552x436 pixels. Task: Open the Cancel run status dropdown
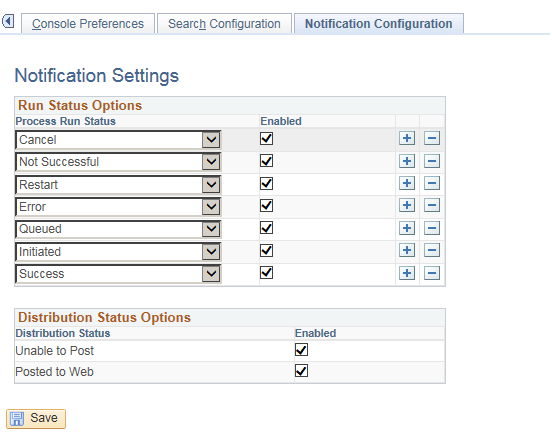tap(118, 140)
